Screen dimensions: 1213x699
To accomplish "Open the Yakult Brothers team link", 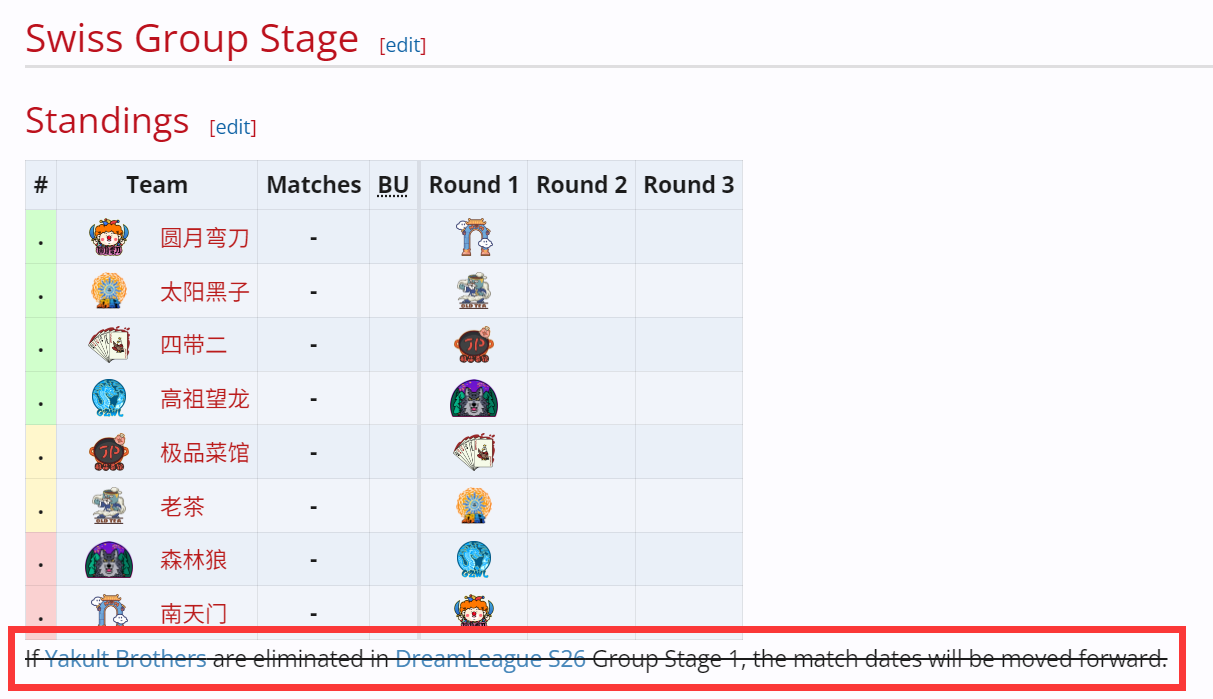I will pyautogui.click(x=126, y=659).
